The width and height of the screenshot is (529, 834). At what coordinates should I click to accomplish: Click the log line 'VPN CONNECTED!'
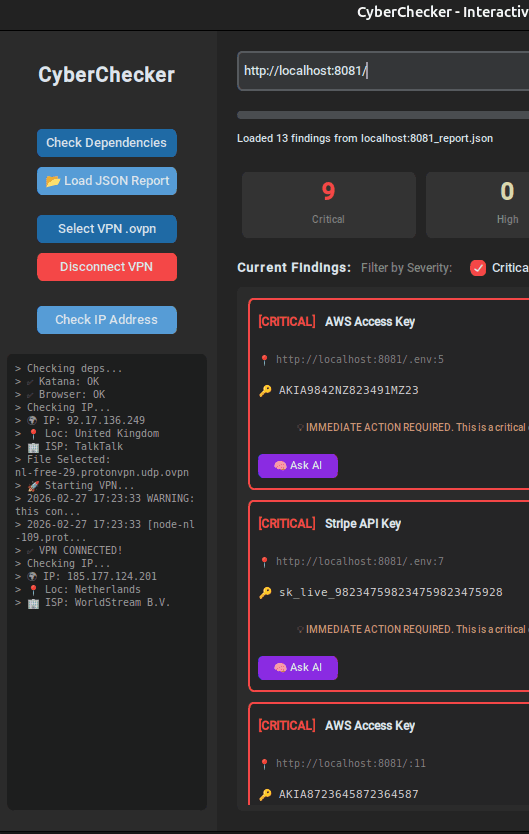pyautogui.click(x=69, y=551)
